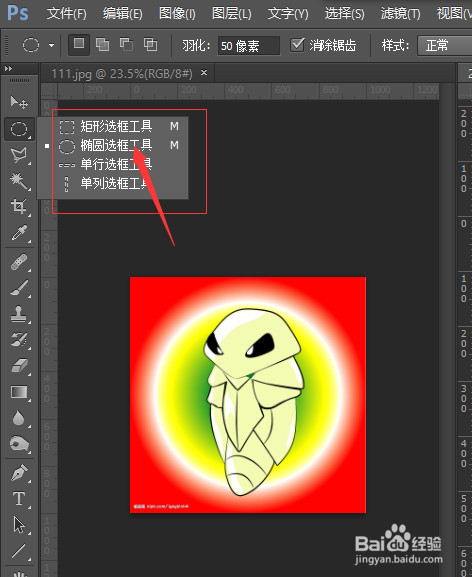Viewport: 472px width, 577px height.
Task: Select the Eraser tool
Action: [x=19, y=366]
